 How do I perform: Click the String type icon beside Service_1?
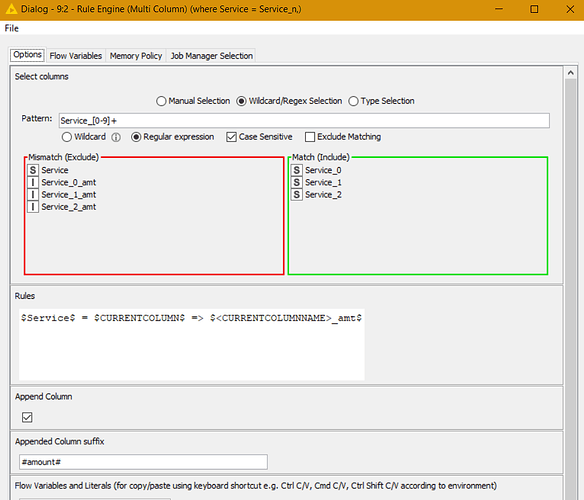[296, 183]
